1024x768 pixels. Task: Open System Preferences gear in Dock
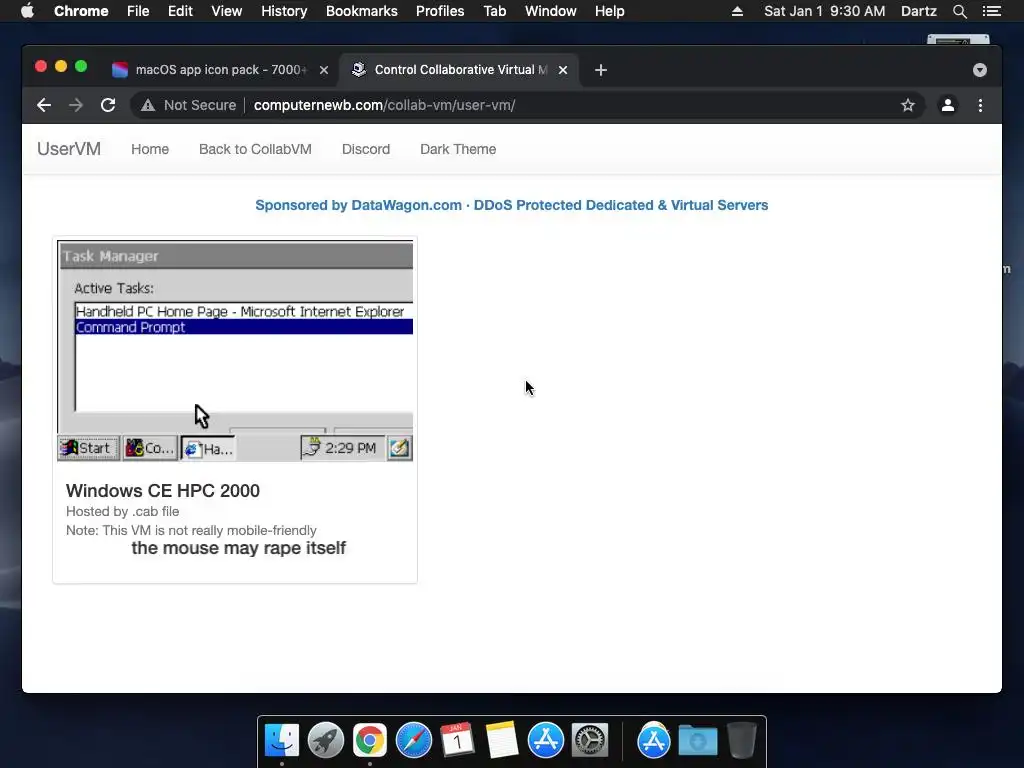click(x=590, y=741)
